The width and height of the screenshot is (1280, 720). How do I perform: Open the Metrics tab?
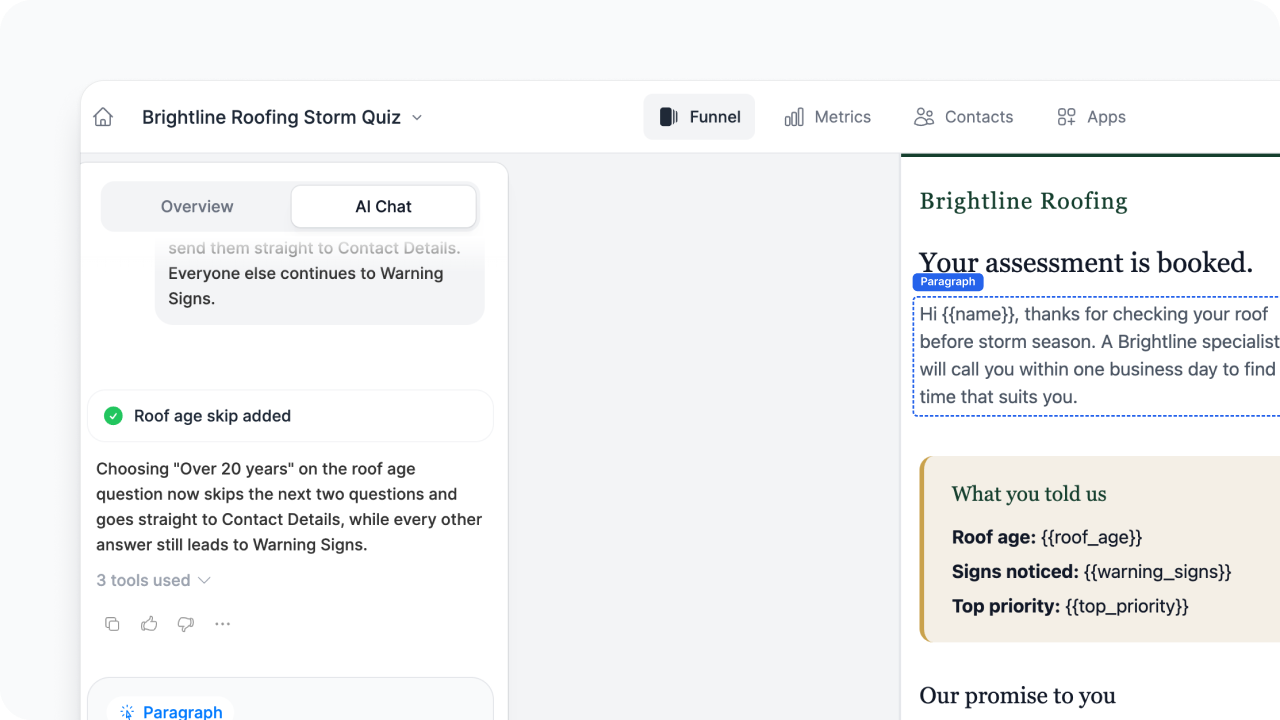click(x=828, y=117)
